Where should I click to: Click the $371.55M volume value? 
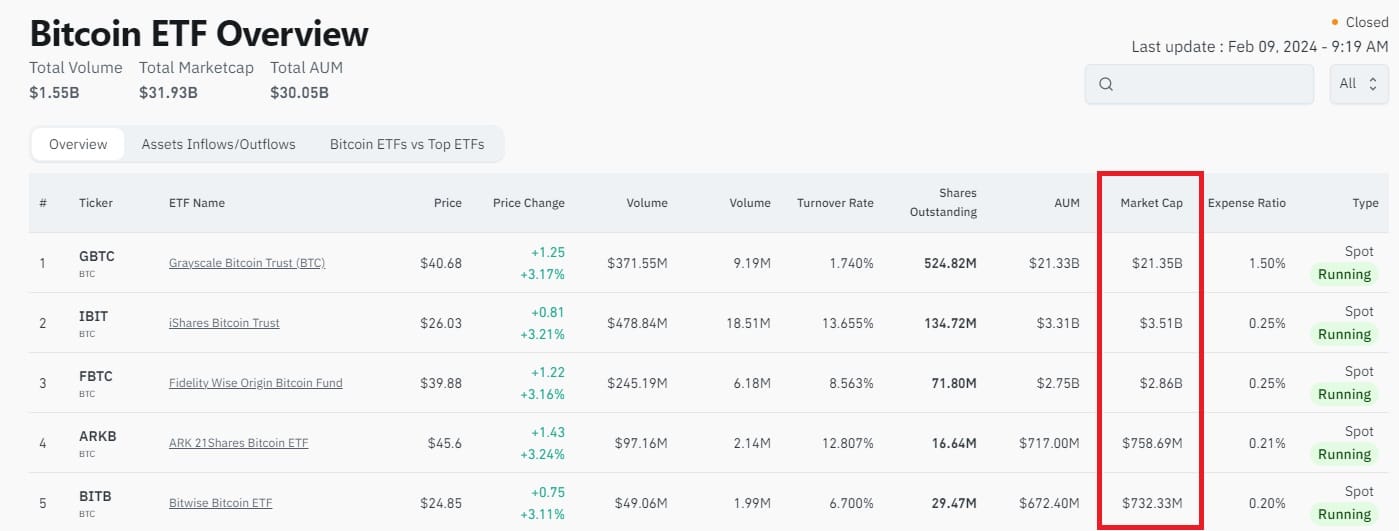pyautogui.click(x=637, y=263)
